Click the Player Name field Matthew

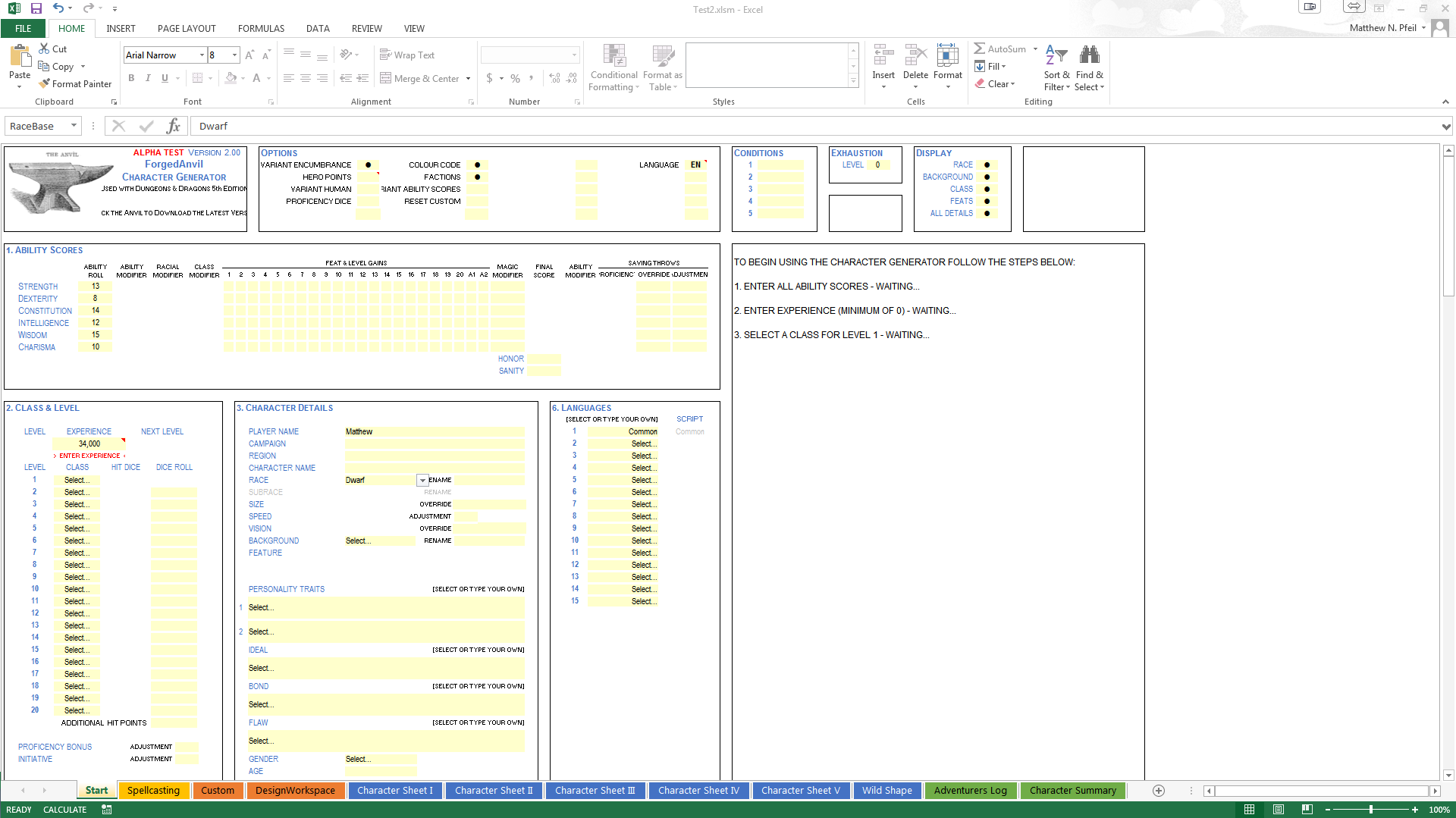(435, 431)
